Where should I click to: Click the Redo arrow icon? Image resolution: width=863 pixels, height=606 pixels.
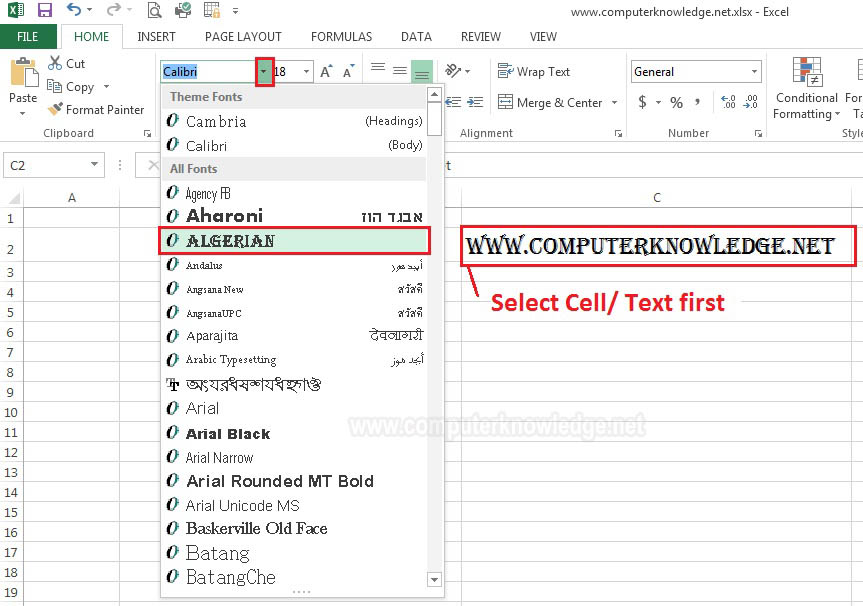point(113,9)
